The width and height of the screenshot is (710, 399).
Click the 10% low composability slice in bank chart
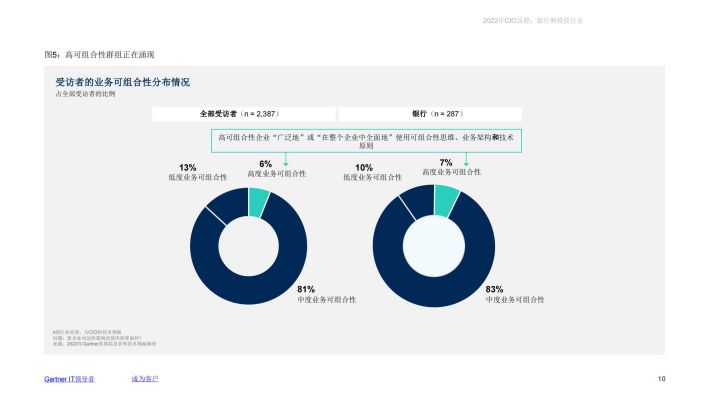point(419,202)
